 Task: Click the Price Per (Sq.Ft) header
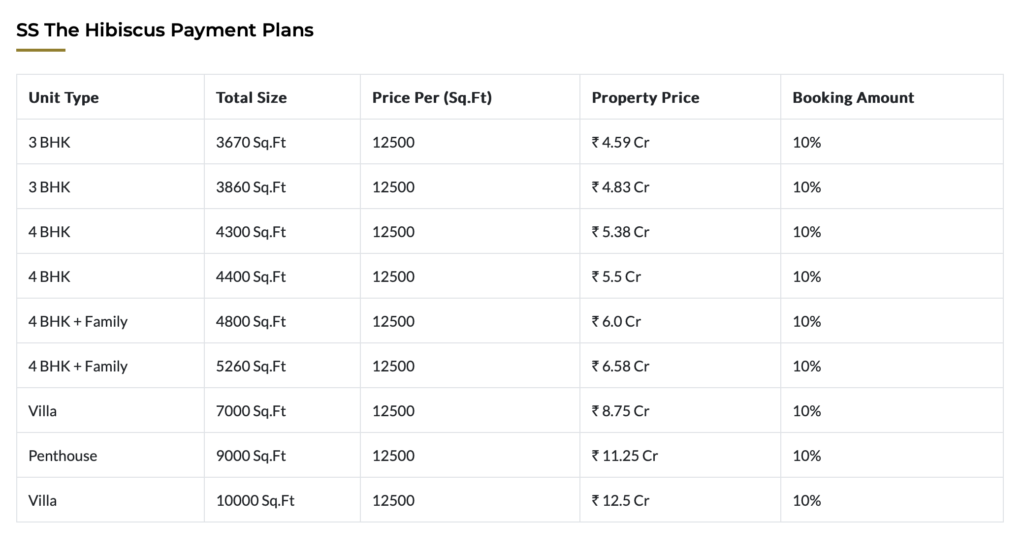pyautogui.click(x=432, y=97)
